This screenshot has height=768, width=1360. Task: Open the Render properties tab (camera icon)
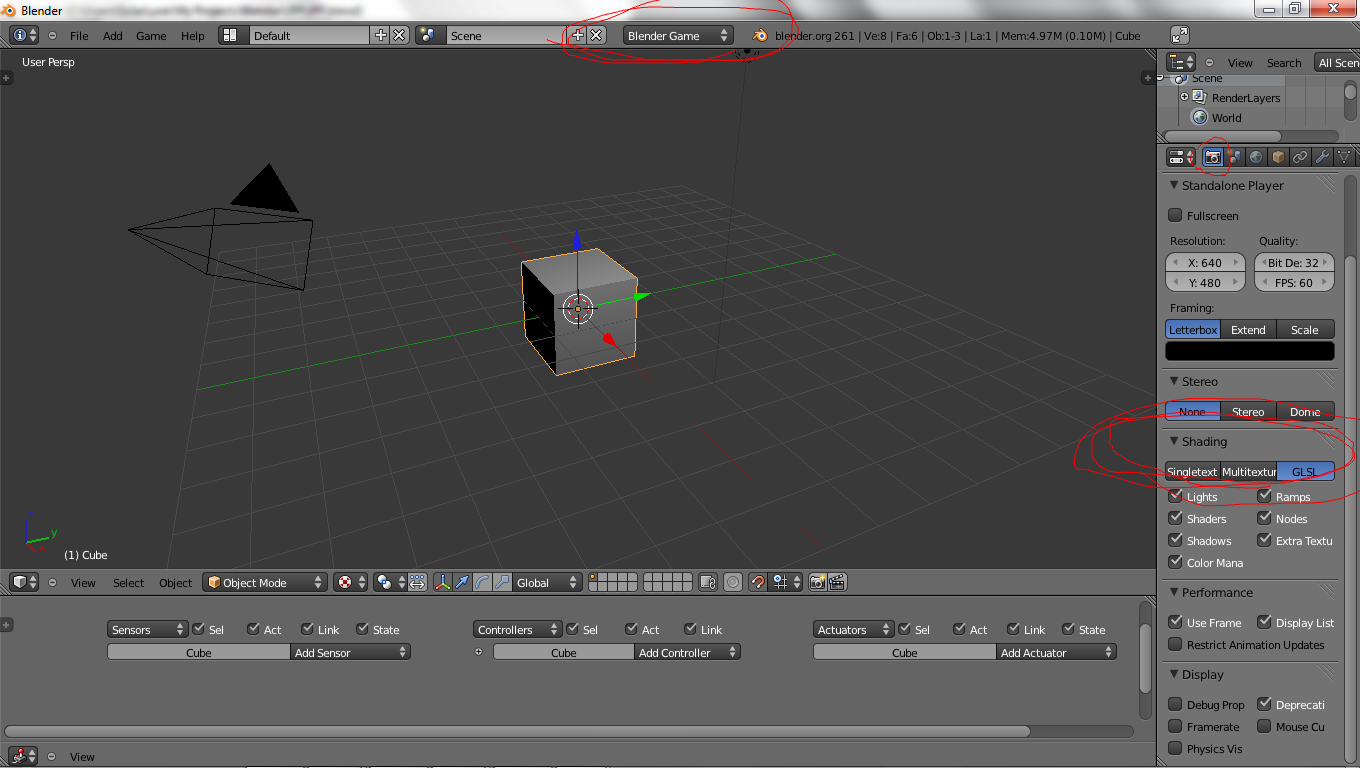click(x=1212, y=157)
